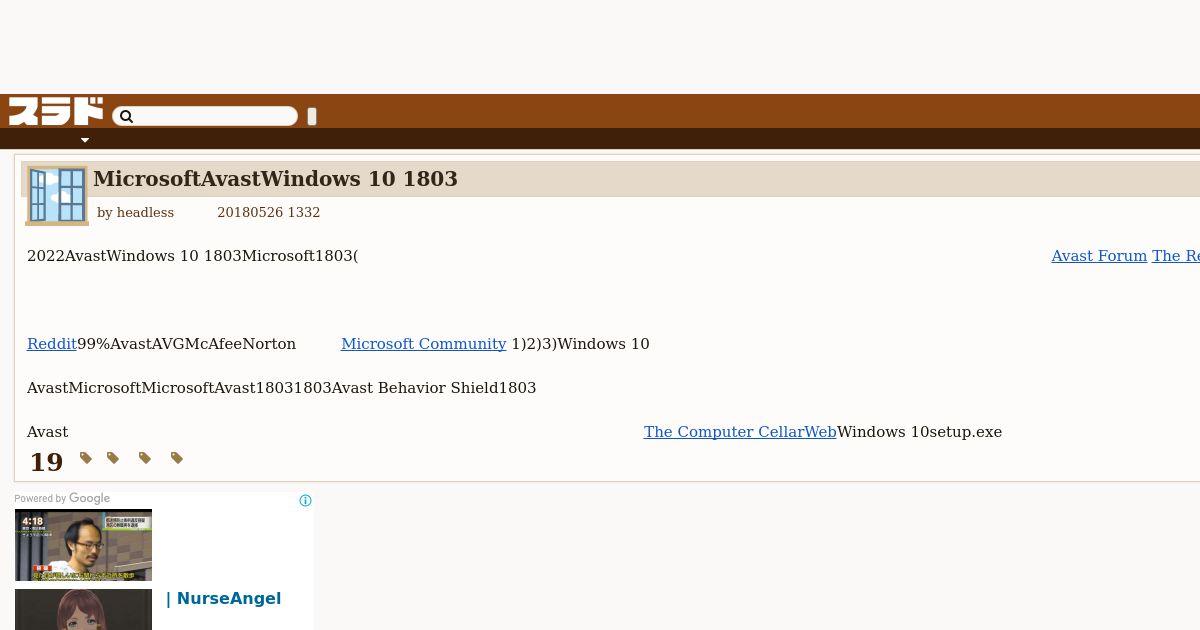
Task: Expand the navigation dropdown arrow under logo
Action: coord(85,140)
